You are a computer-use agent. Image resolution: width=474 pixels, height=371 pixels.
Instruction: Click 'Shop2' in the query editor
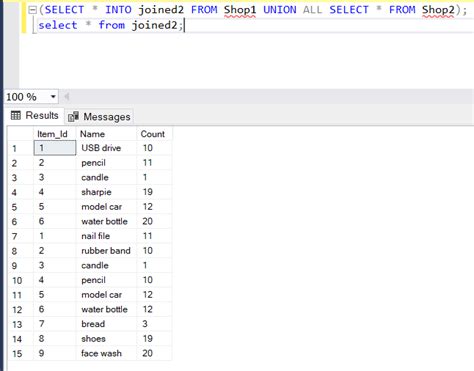(438, 10)
